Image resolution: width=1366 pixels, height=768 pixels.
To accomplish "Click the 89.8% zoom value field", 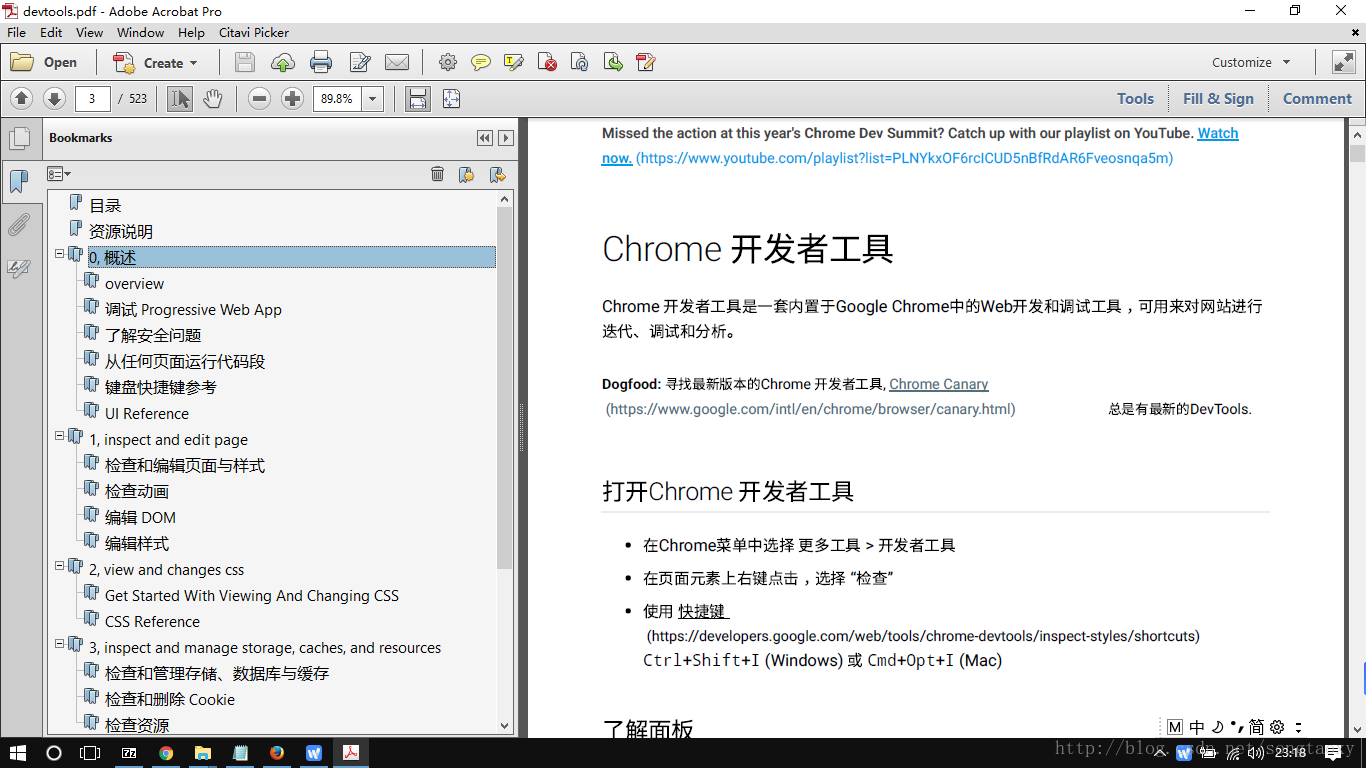I will pos(337,98).
